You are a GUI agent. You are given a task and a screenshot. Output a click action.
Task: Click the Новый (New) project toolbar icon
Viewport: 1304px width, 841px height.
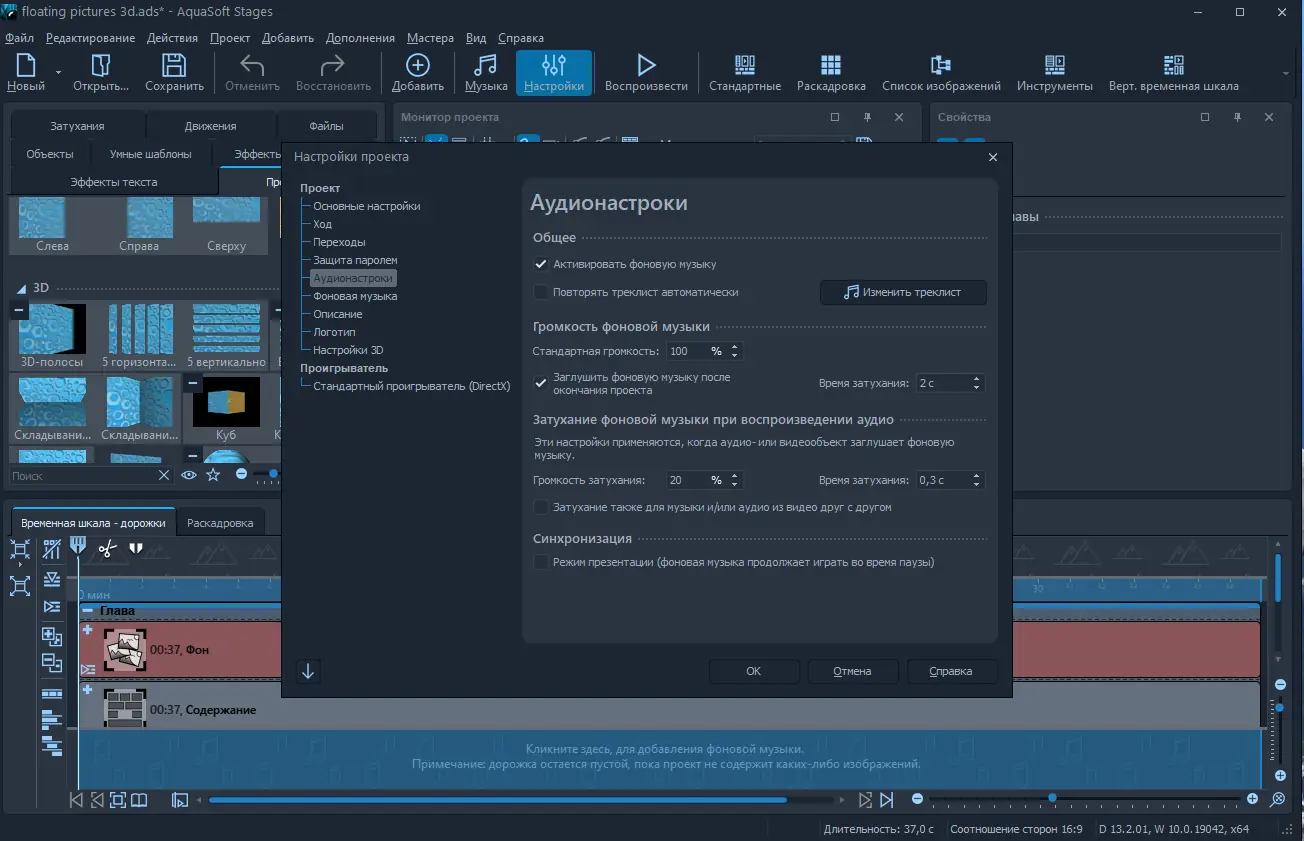pos(25,66)
